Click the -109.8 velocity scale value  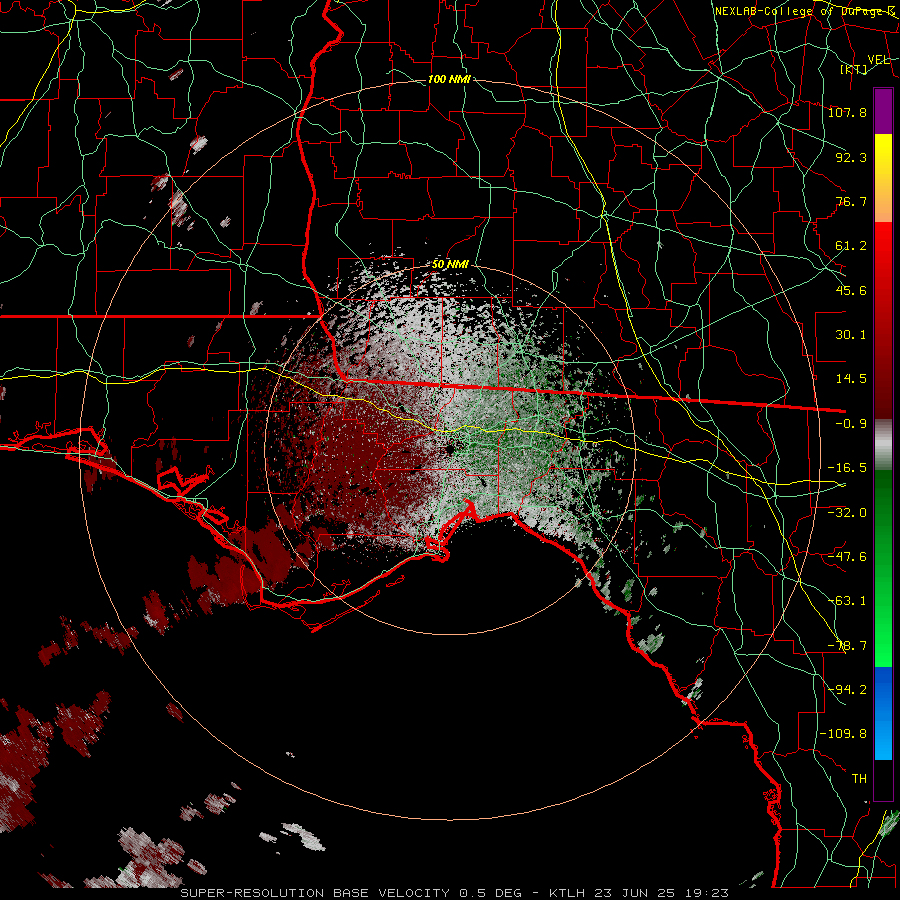(843, 734)
